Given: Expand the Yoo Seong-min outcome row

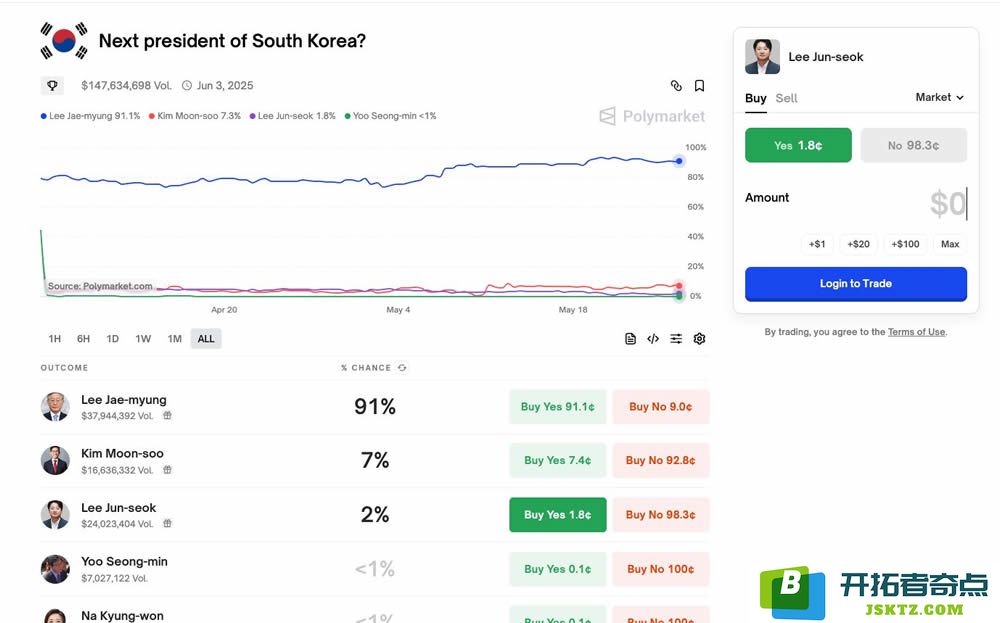Looking at the screenshot, I should click(x=374, y=569).
